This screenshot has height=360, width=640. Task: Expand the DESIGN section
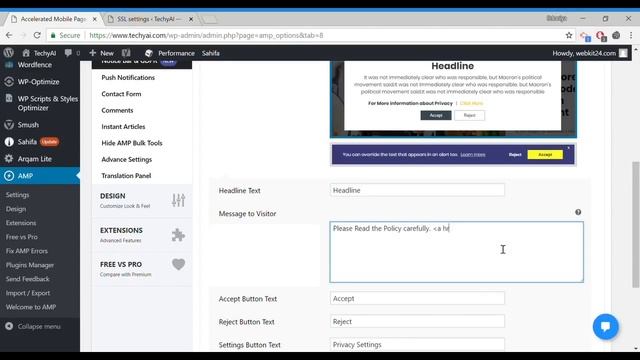[x=142, y=200]
